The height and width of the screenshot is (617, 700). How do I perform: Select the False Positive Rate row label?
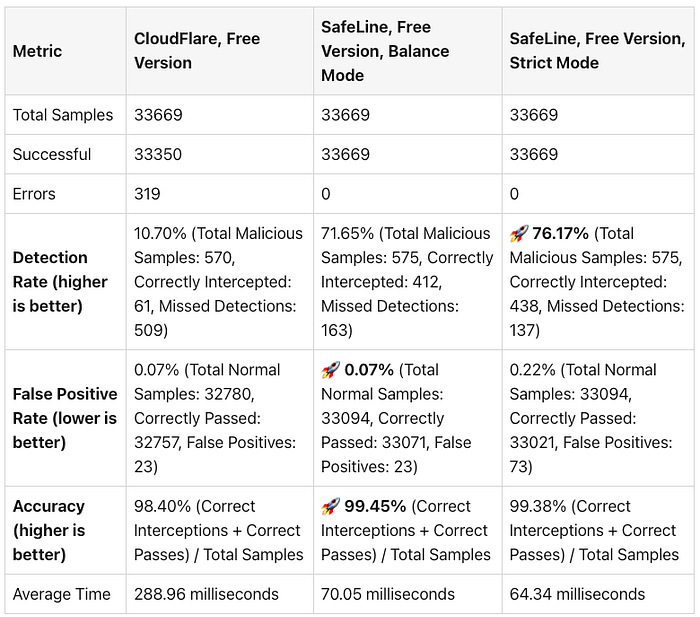pyautogui.click(x=66, y=418)
